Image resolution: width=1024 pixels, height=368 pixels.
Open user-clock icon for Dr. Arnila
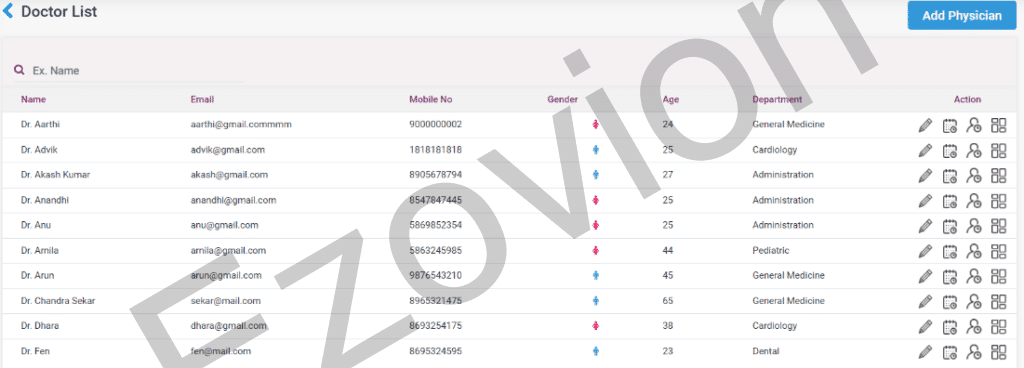click(x=974, y=251)
